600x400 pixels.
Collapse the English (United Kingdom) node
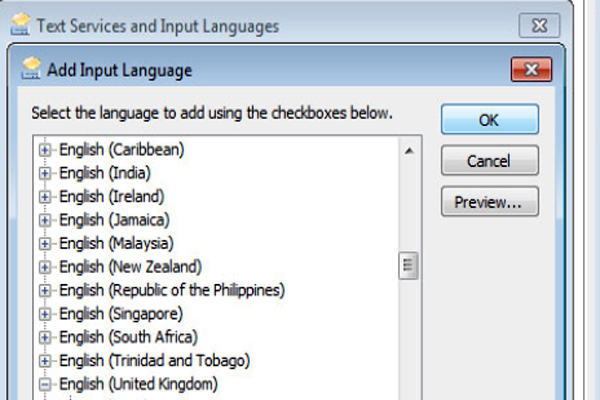(44, 384)
